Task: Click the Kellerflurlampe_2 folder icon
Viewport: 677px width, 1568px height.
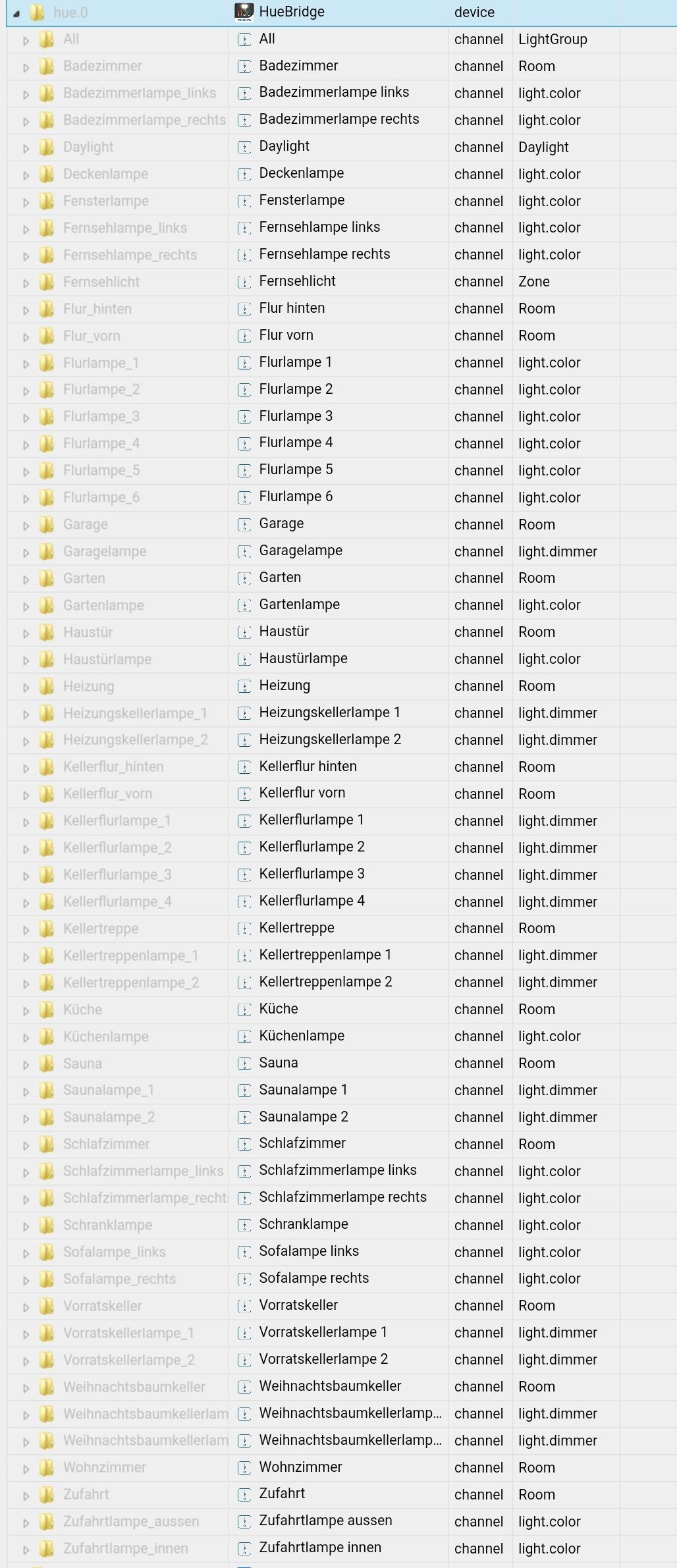Action: pyautogui.click(x=46, y=848)
